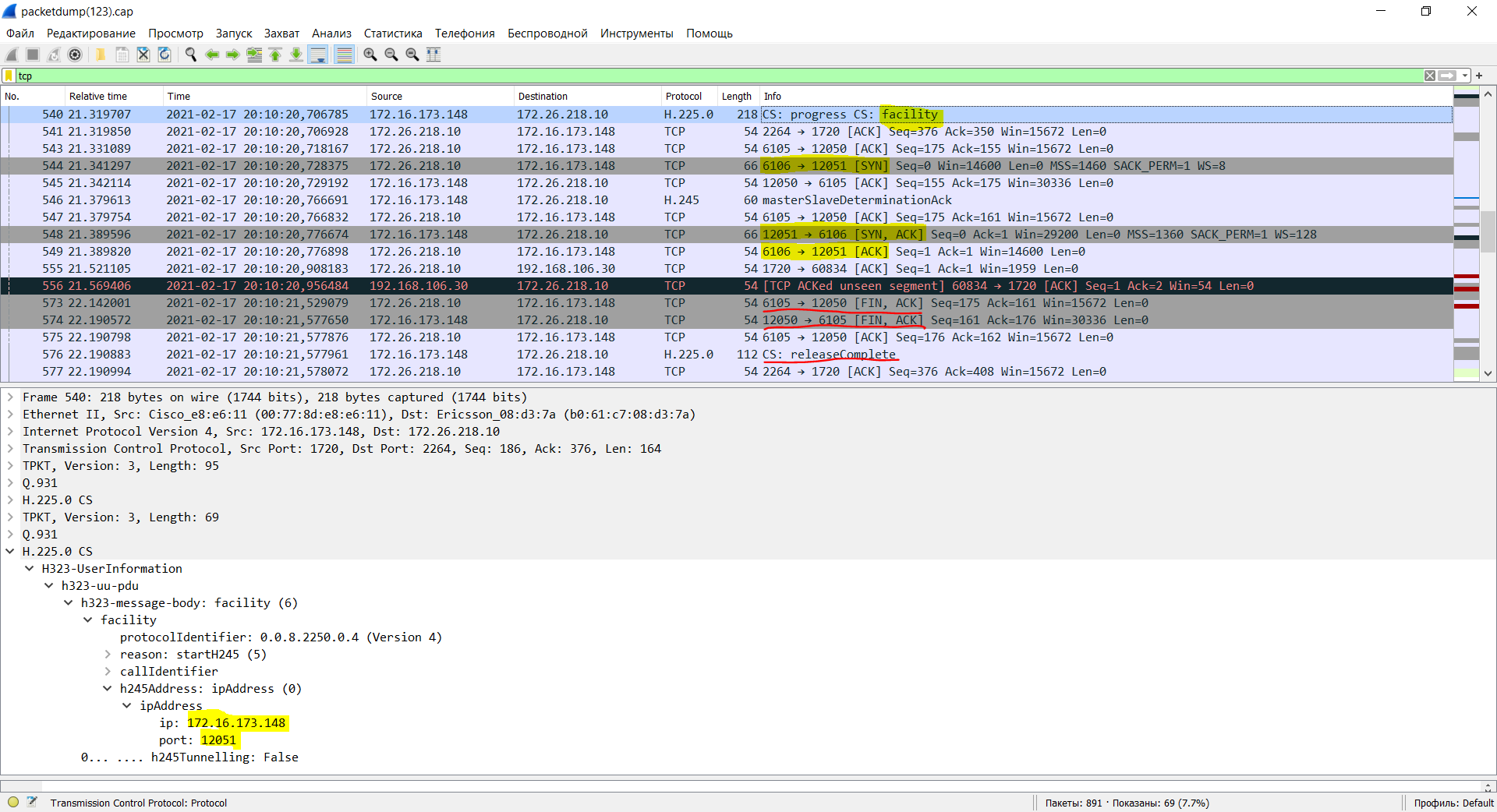Sort packets by the Protocol column header
The height and width of the screenshot is (812, 1497).
point(683,97)
